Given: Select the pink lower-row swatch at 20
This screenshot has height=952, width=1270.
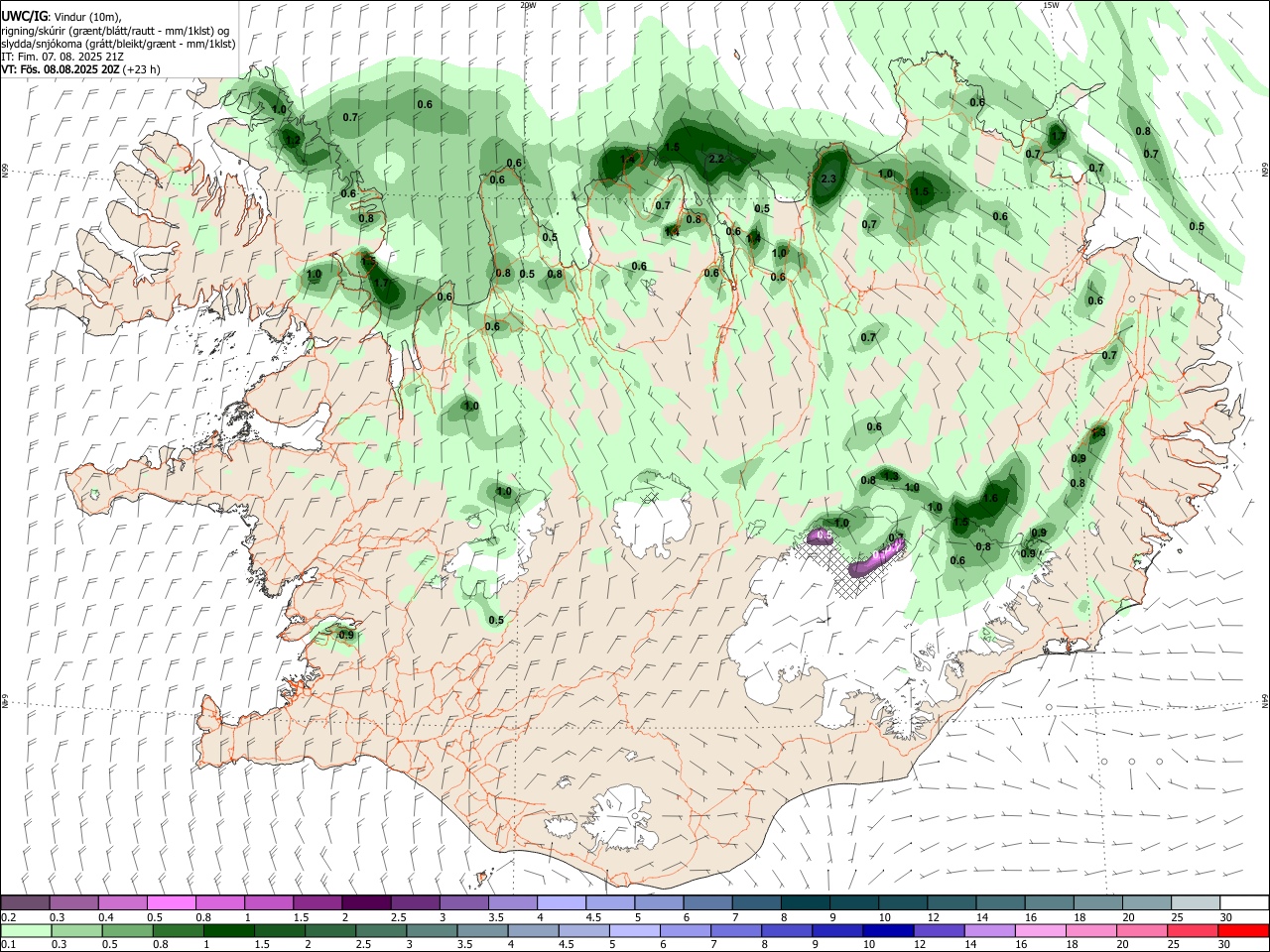Looking at the screenshot, I should [x=1141, y=930].
